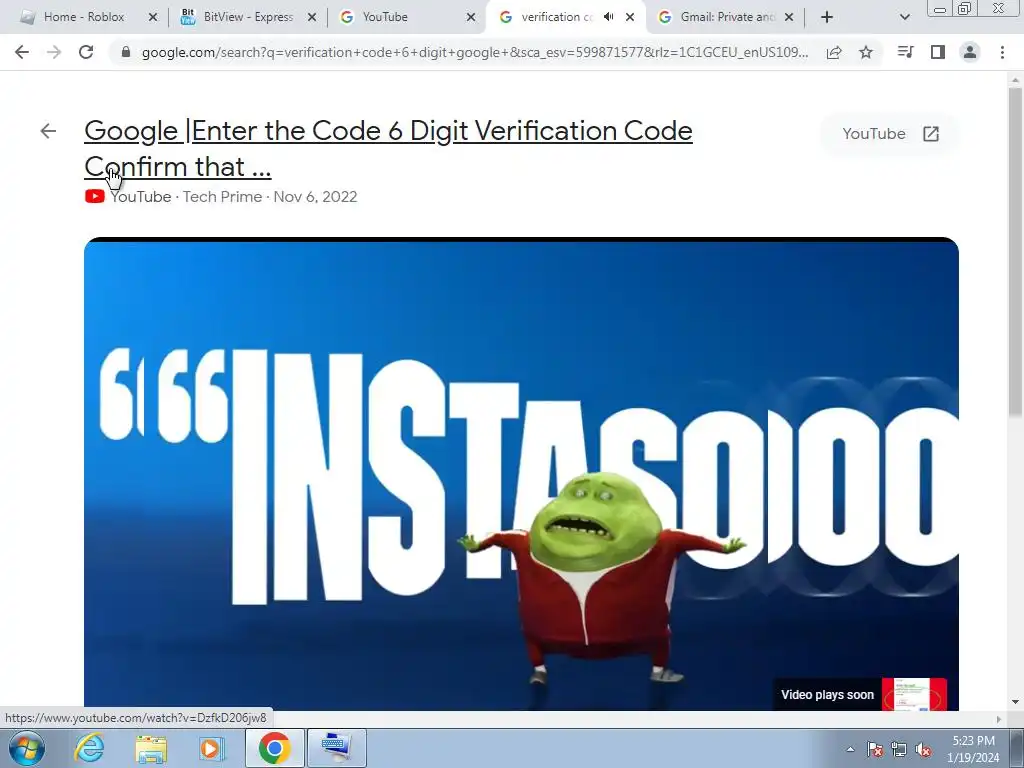This screenshot has height=768, width=1024.
Task: Open the Action Center flag icon
Action: (875, 749)
